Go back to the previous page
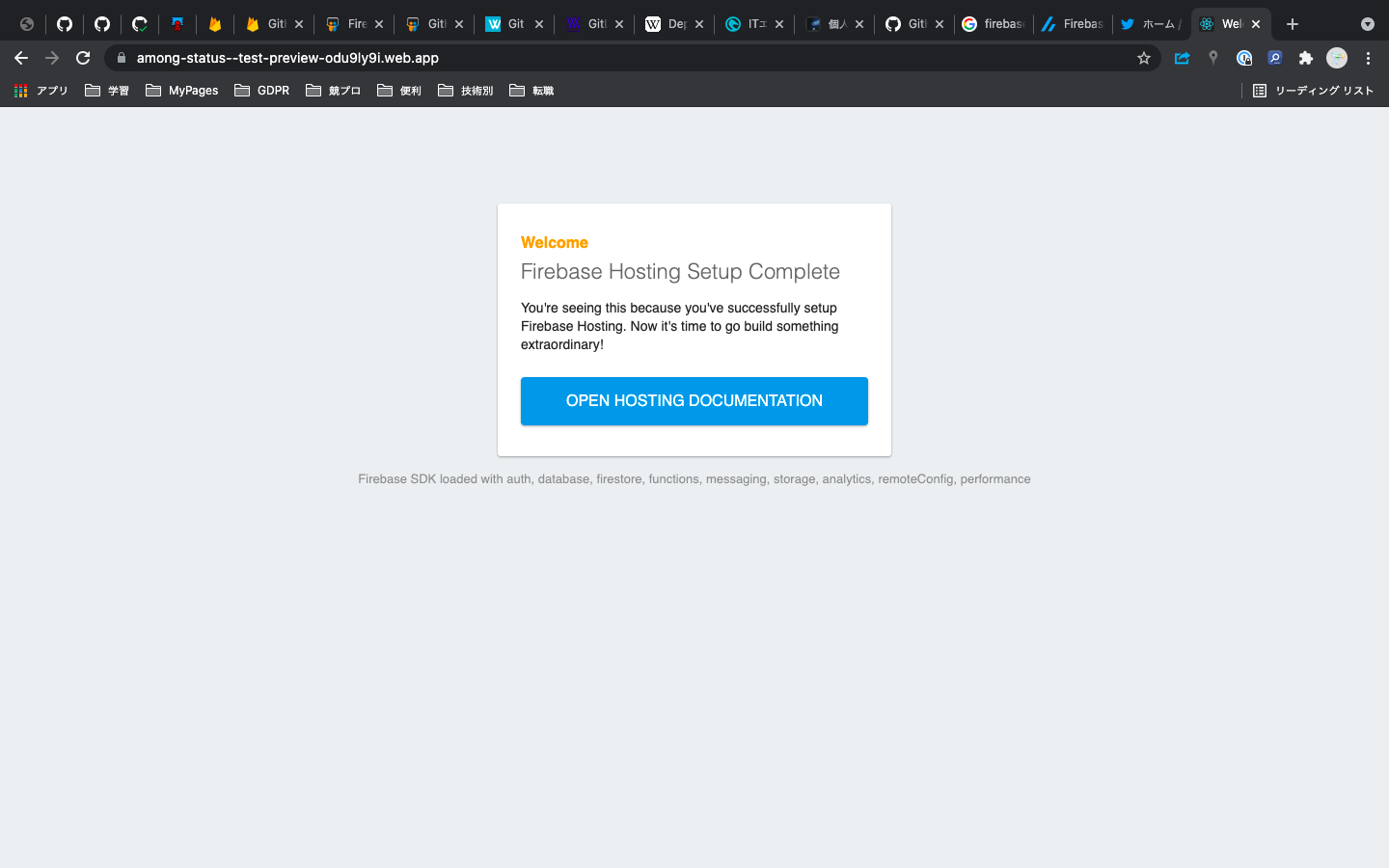1389x868 pixels. click(x=21, y=58)
